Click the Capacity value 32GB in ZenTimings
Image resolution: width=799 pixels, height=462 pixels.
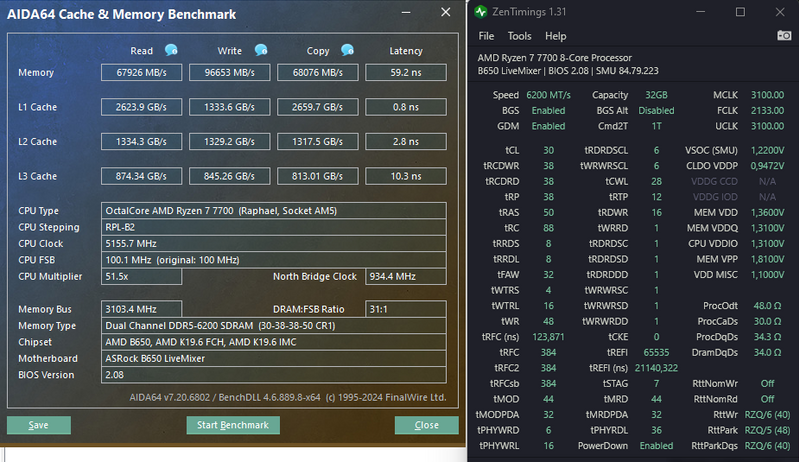(656, 95)
